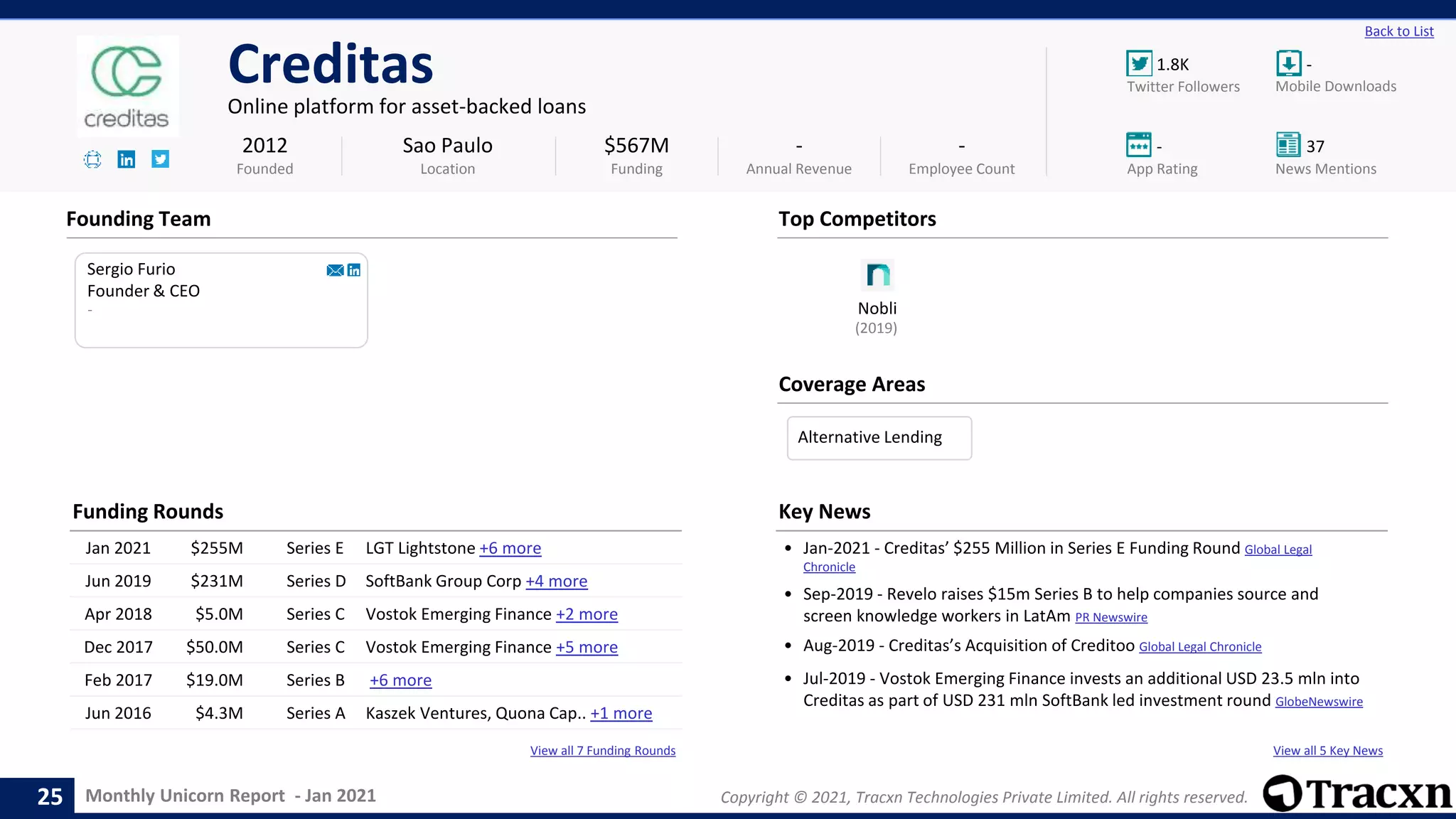The width and height of the screenshot is (1456, 819).
Task: Click the Mobile Downloads icon
Action: pos(1288,63)
